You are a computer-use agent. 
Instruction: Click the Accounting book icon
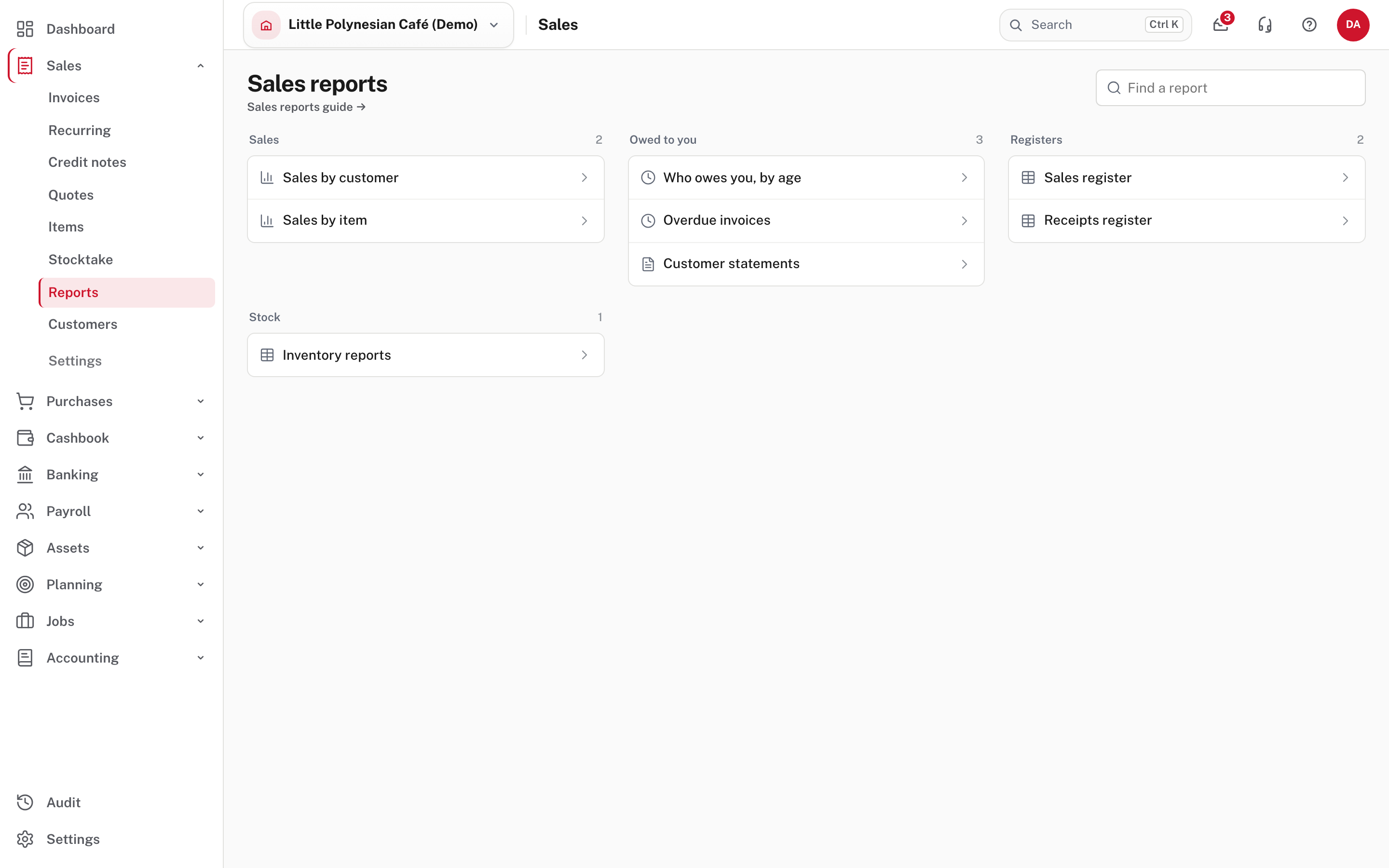[x=25, y=658]
